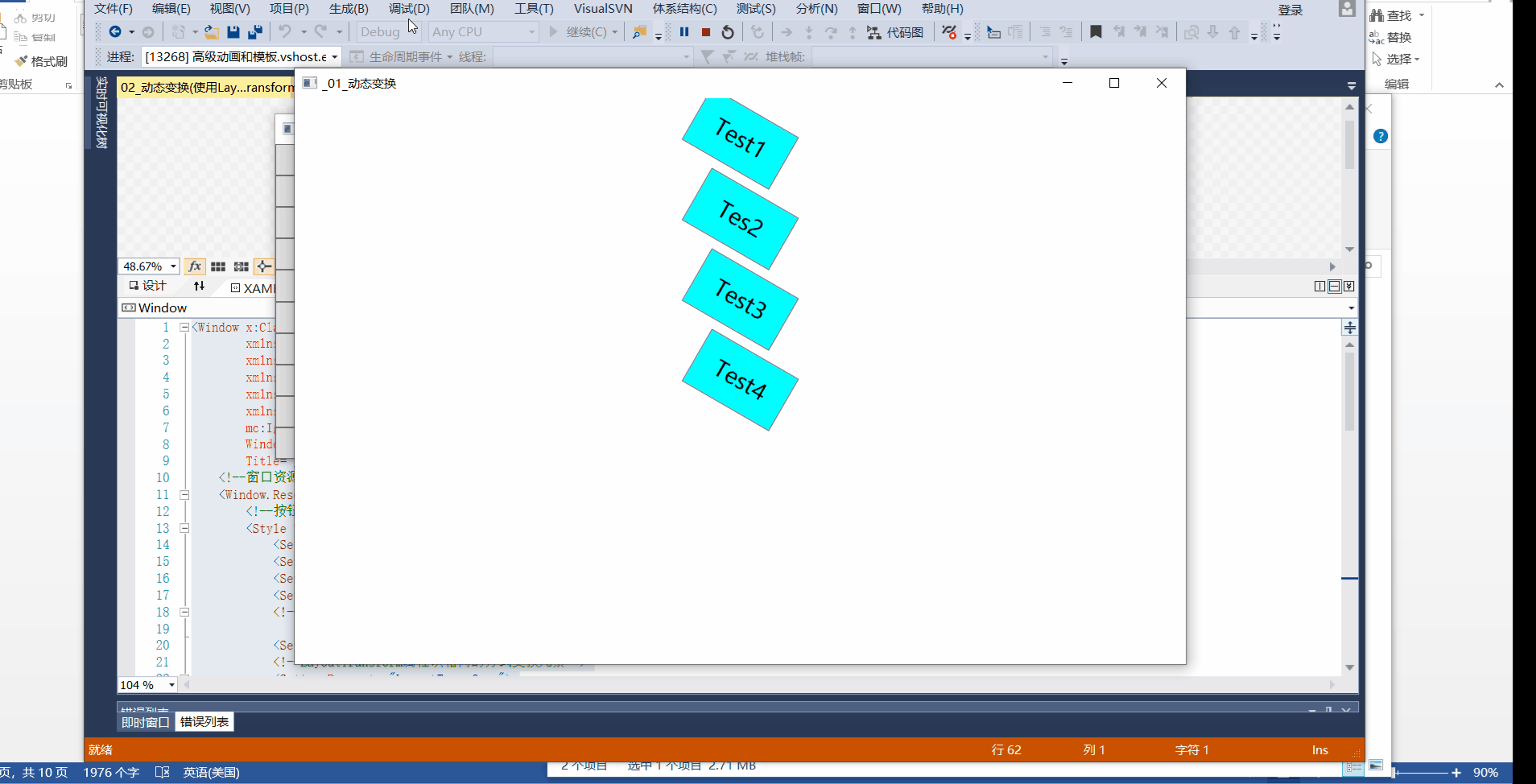This screenshot has height=784, width=1536.
Task: Switch to the XAML tab
Action: tap(253, 288)
